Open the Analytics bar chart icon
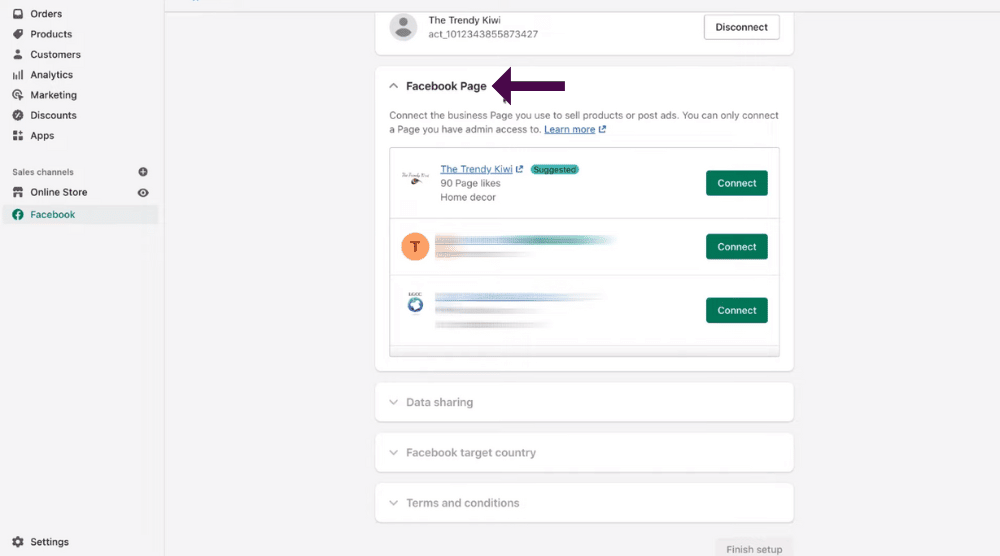1000x556 pixels. tap(18, 75)
